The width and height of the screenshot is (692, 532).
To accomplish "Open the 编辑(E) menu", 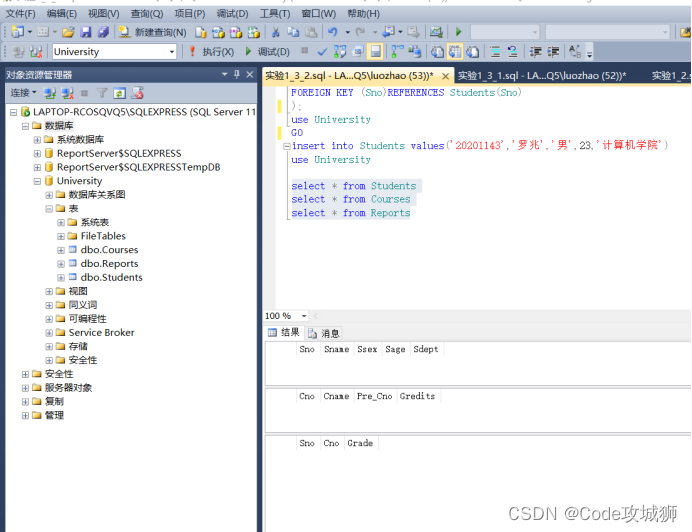I will click(62, 14).
